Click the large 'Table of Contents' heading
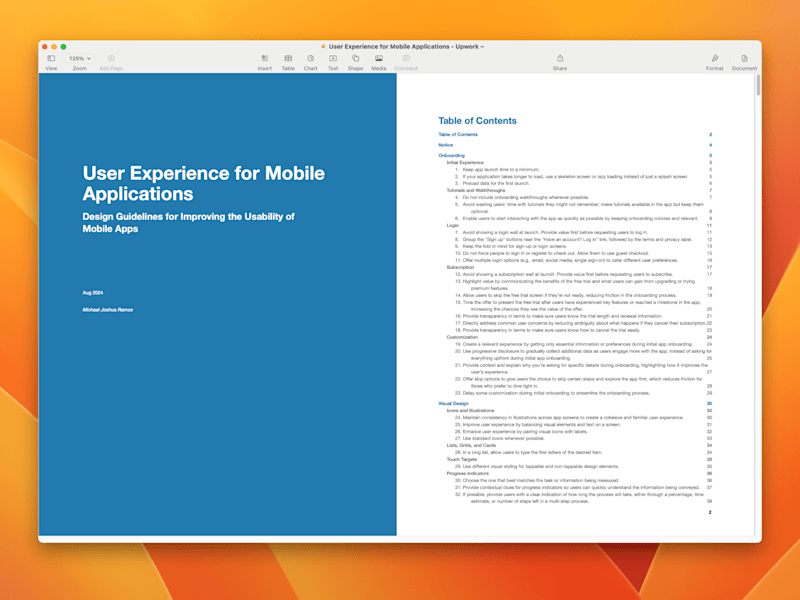 coord(478,121)
